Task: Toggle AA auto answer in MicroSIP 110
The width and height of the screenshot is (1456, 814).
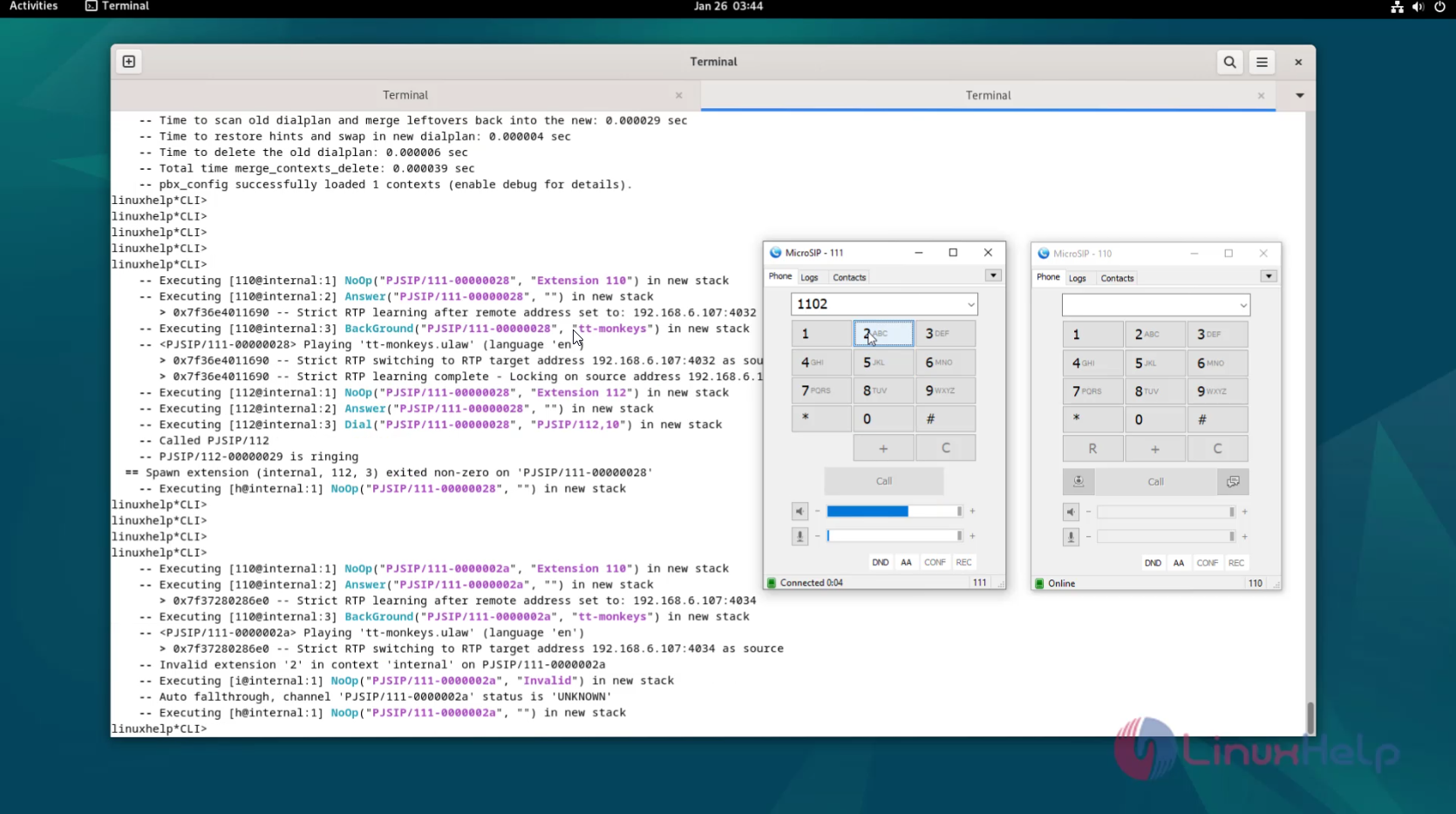Action: point(1179,563)
